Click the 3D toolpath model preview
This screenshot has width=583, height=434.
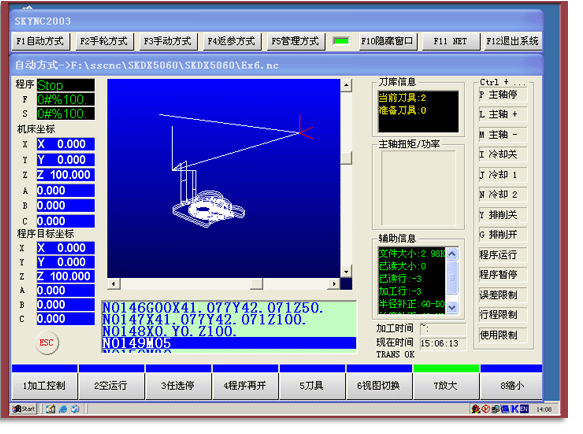pyautogui.click(x=223, y=178)
